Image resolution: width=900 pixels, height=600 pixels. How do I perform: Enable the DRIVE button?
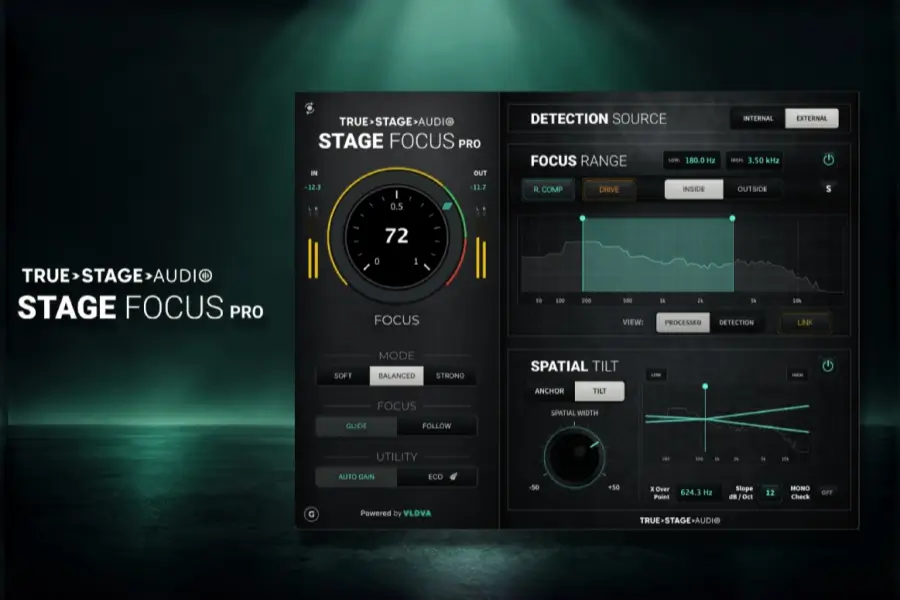(609, 189)
